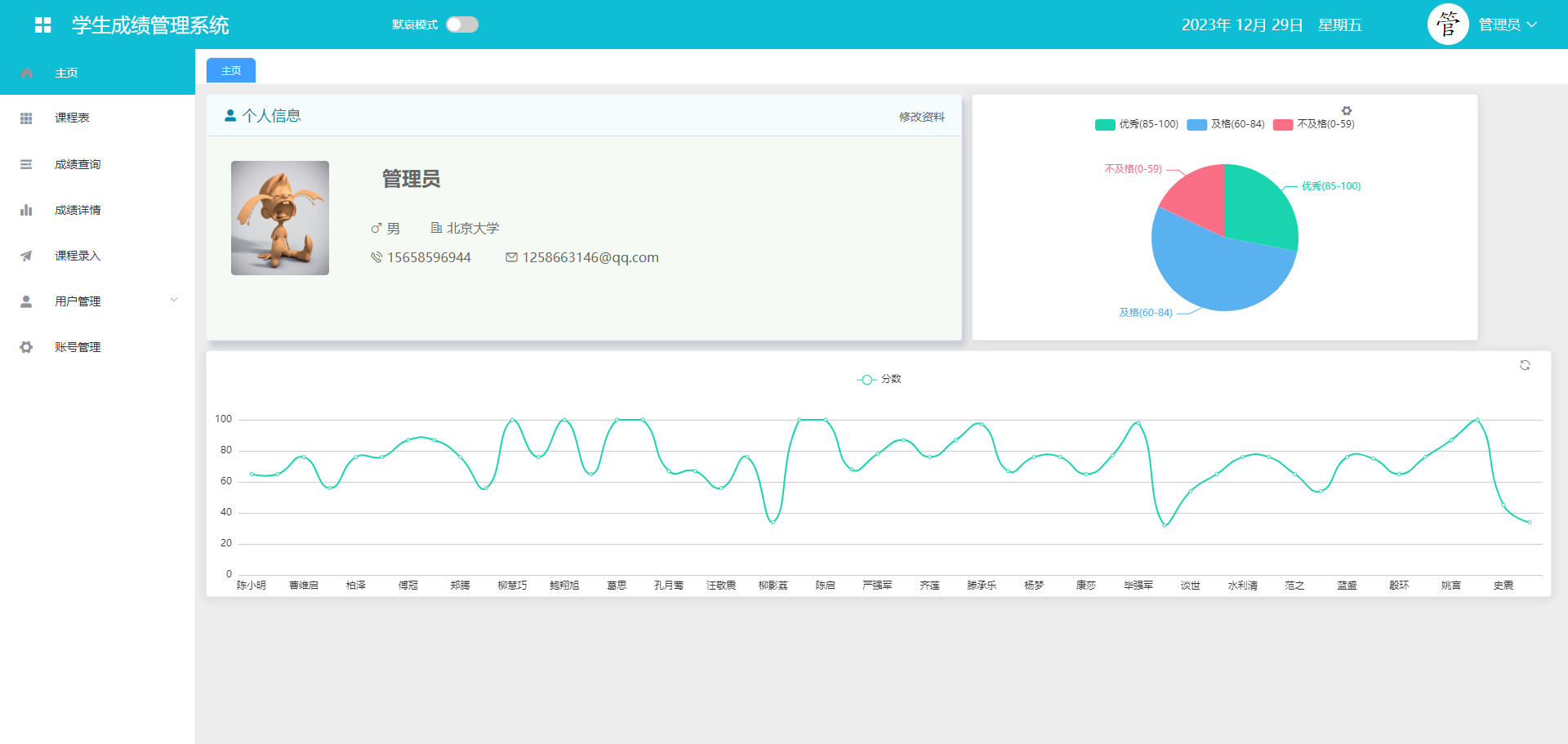This screenshot has width=1568, height=744.
Task: Click the 修改资料 link
Action: coord(922,117)
